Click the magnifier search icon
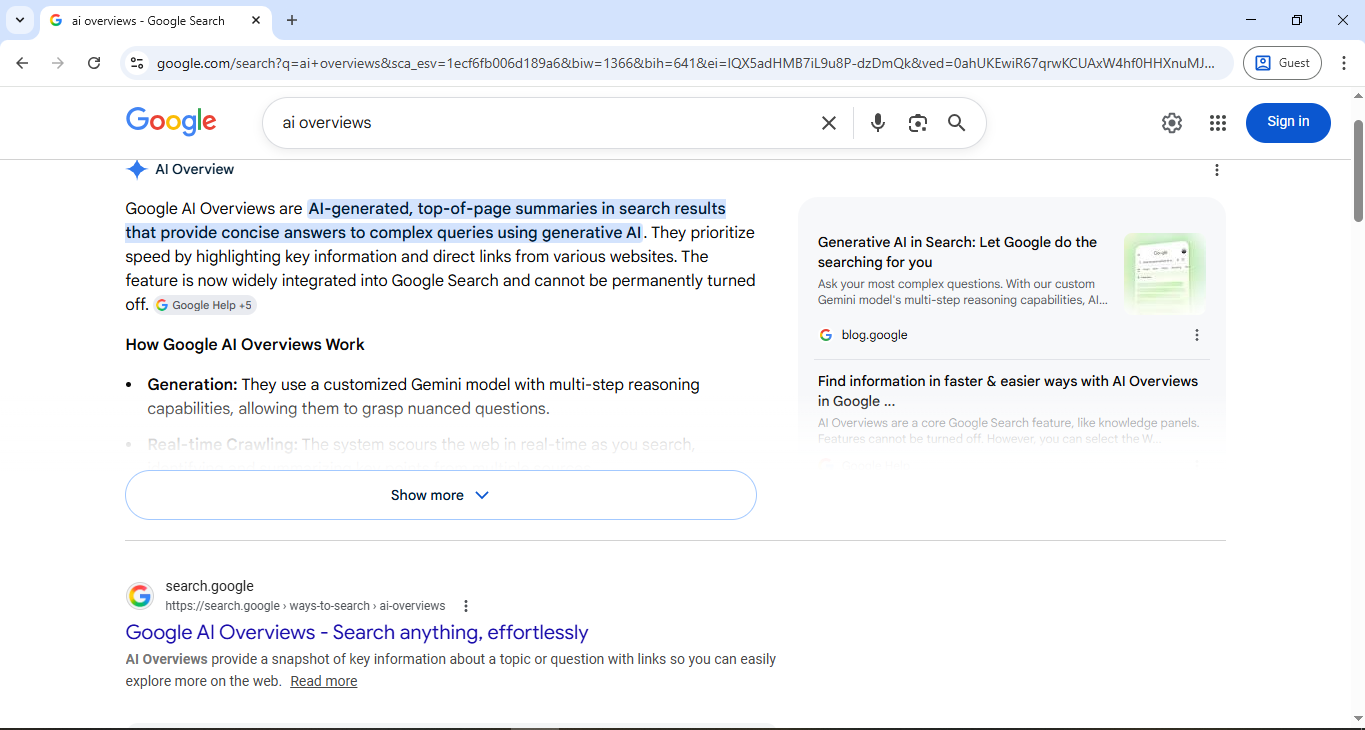Screen dimensions: 1365x730 (957, 123)
